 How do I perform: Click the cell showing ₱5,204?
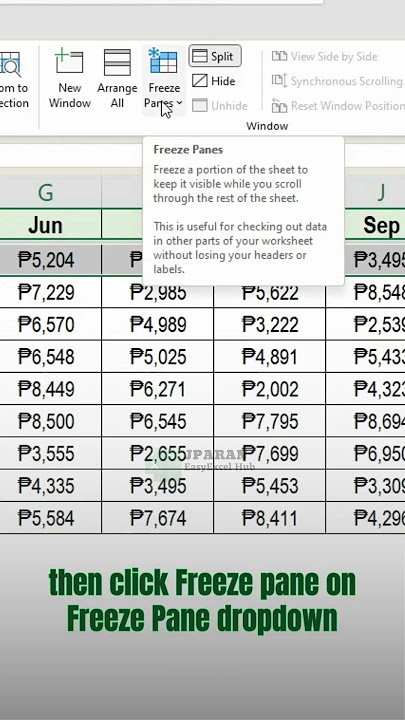point(45,260)
